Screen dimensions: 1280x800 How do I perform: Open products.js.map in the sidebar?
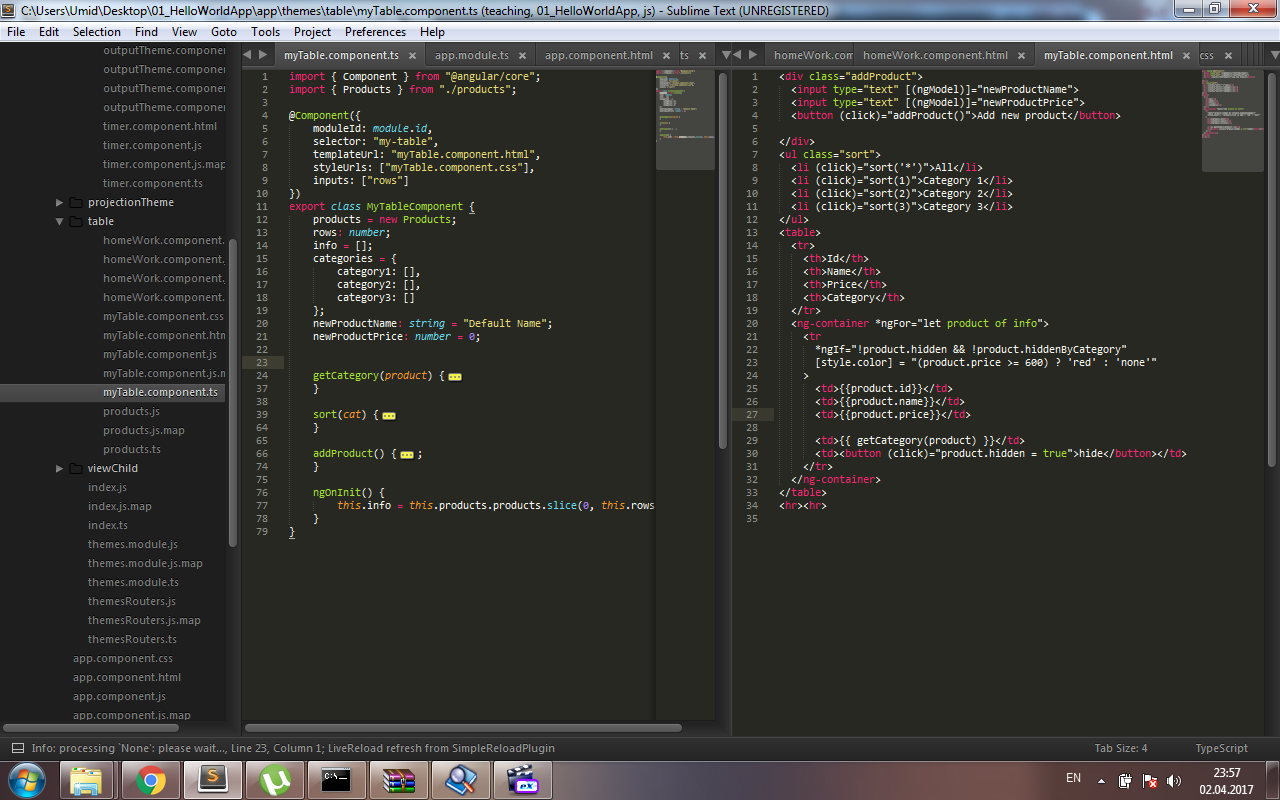pyautogui.click(x=144, y=430)
